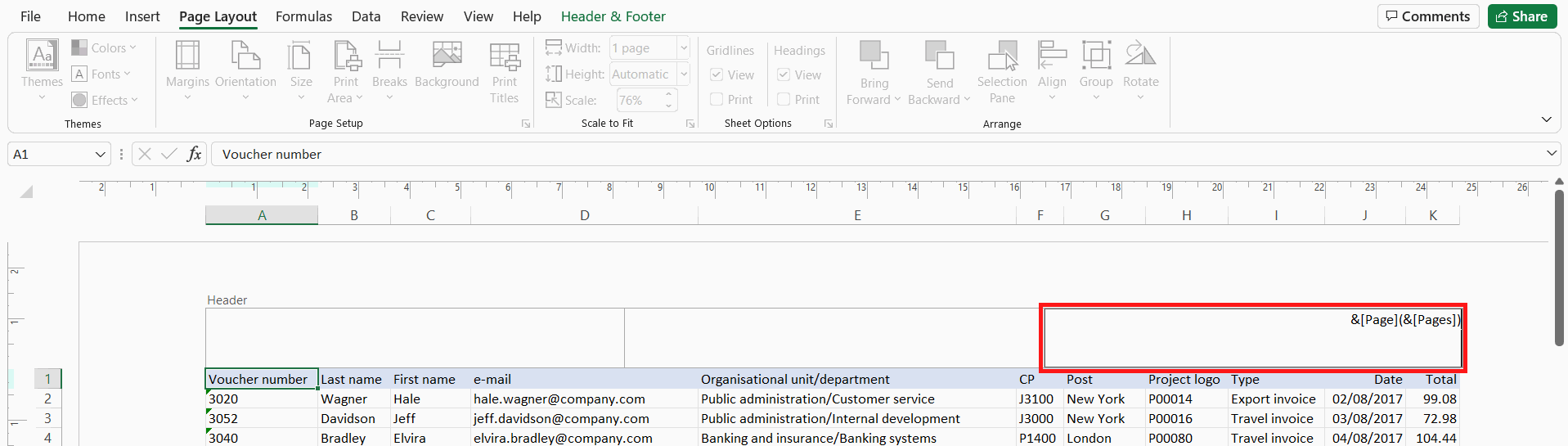Open the Themes gallery
The width and height of the screenshot is (1568, 446).
[42, 71]
